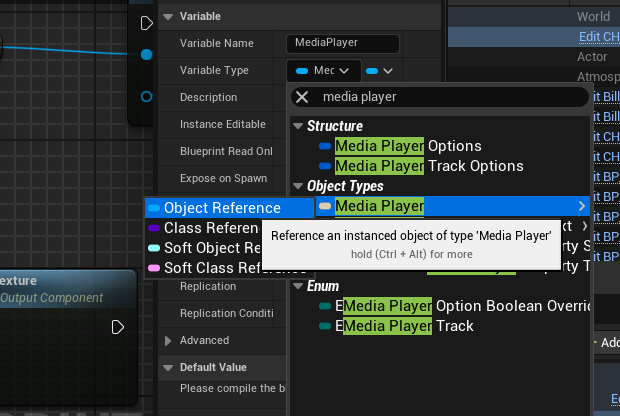
Task: Select EMedia Player Track enum
Action: [x=405, y=326]
